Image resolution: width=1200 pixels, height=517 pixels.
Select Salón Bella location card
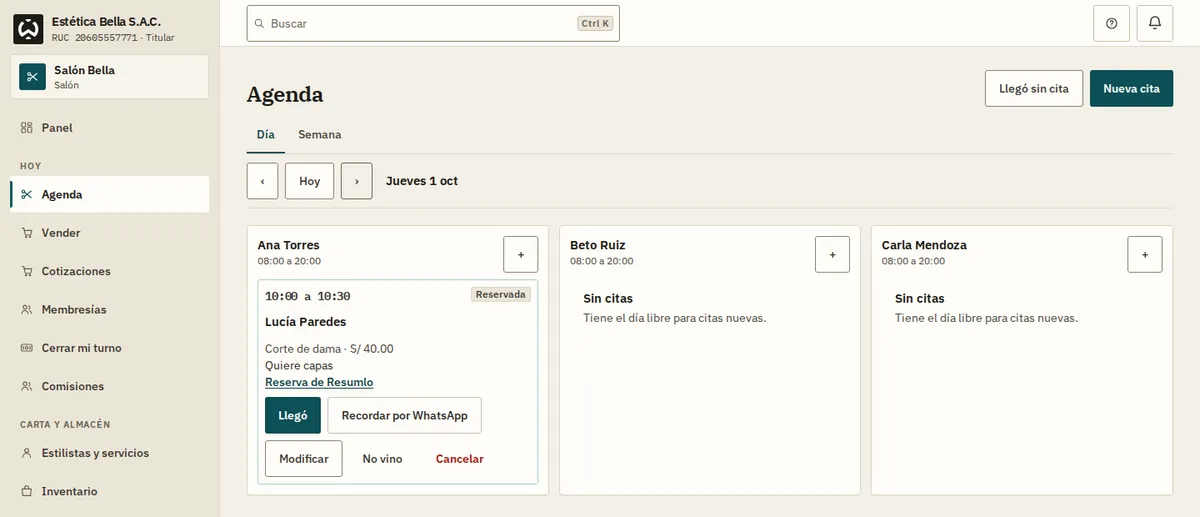coord(110,77)
